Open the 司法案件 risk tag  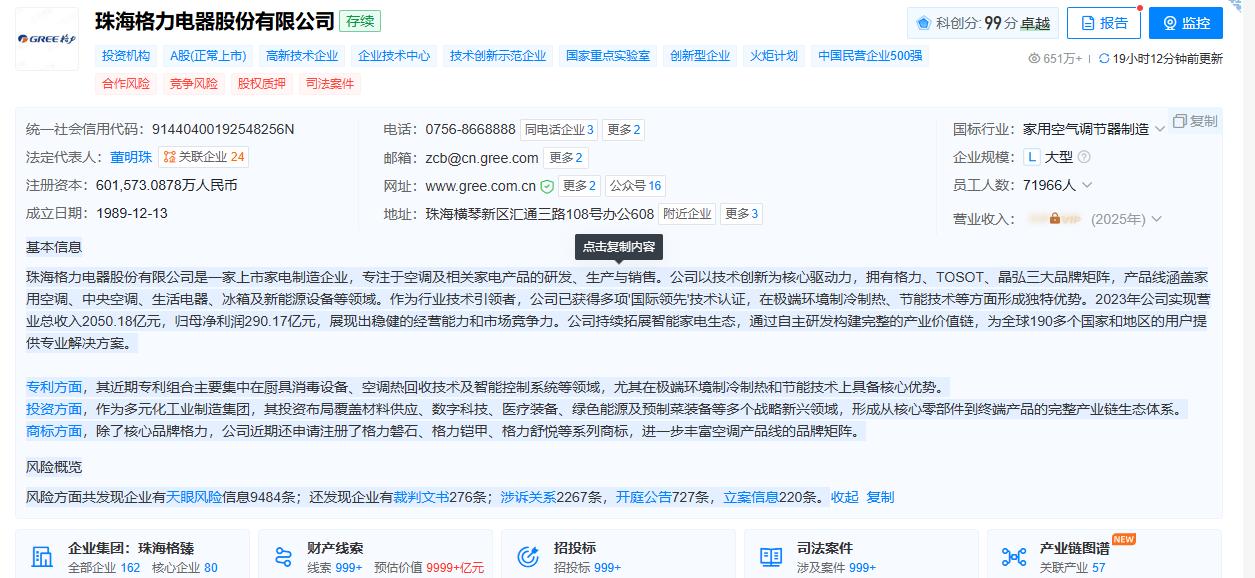tap(330, 84)
